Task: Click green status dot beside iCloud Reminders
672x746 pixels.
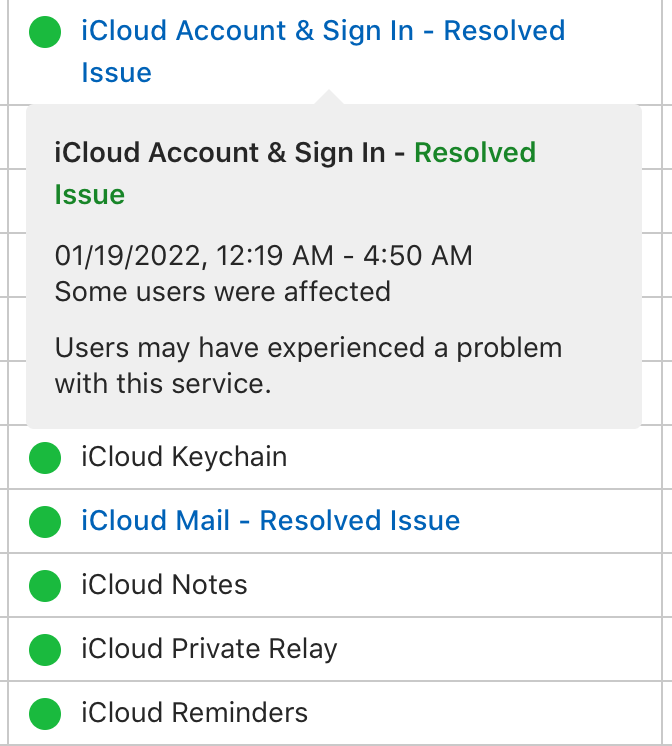Action: click(45, 713)
